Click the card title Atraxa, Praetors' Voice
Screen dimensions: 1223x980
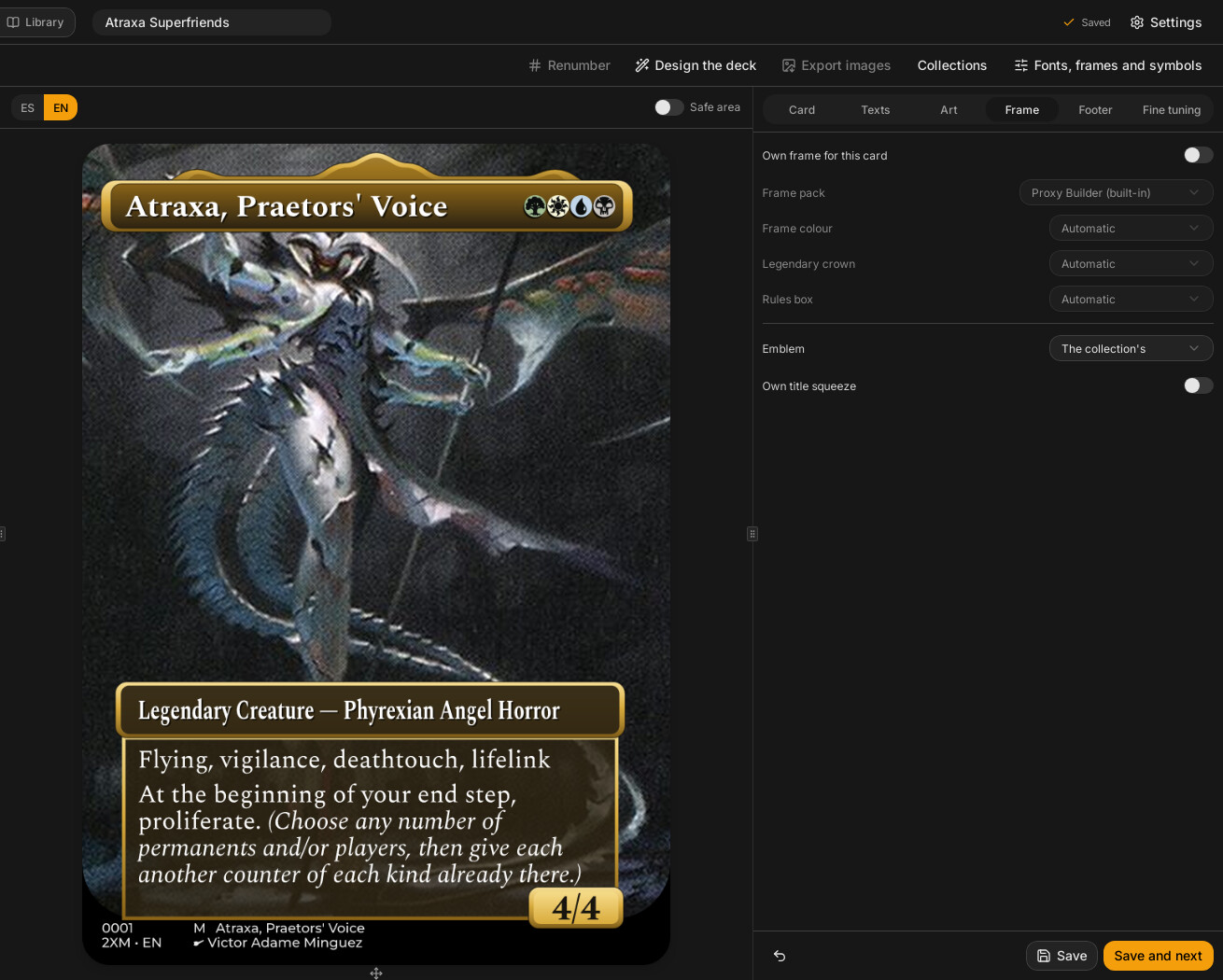point(287,206)
